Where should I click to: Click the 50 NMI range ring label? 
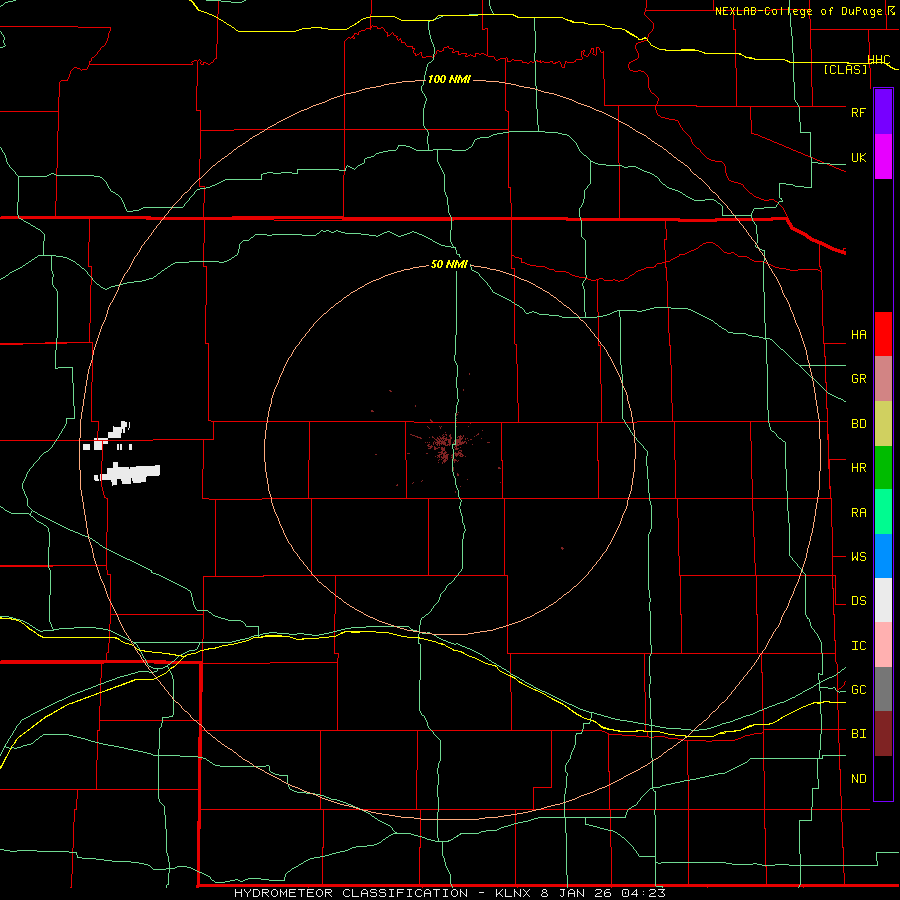(449, 264)
